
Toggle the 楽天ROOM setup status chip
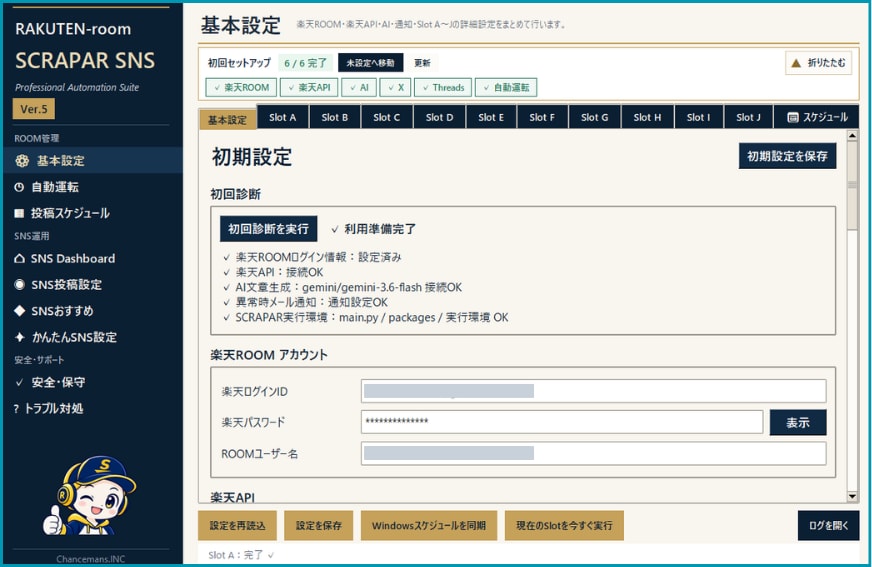241,87
